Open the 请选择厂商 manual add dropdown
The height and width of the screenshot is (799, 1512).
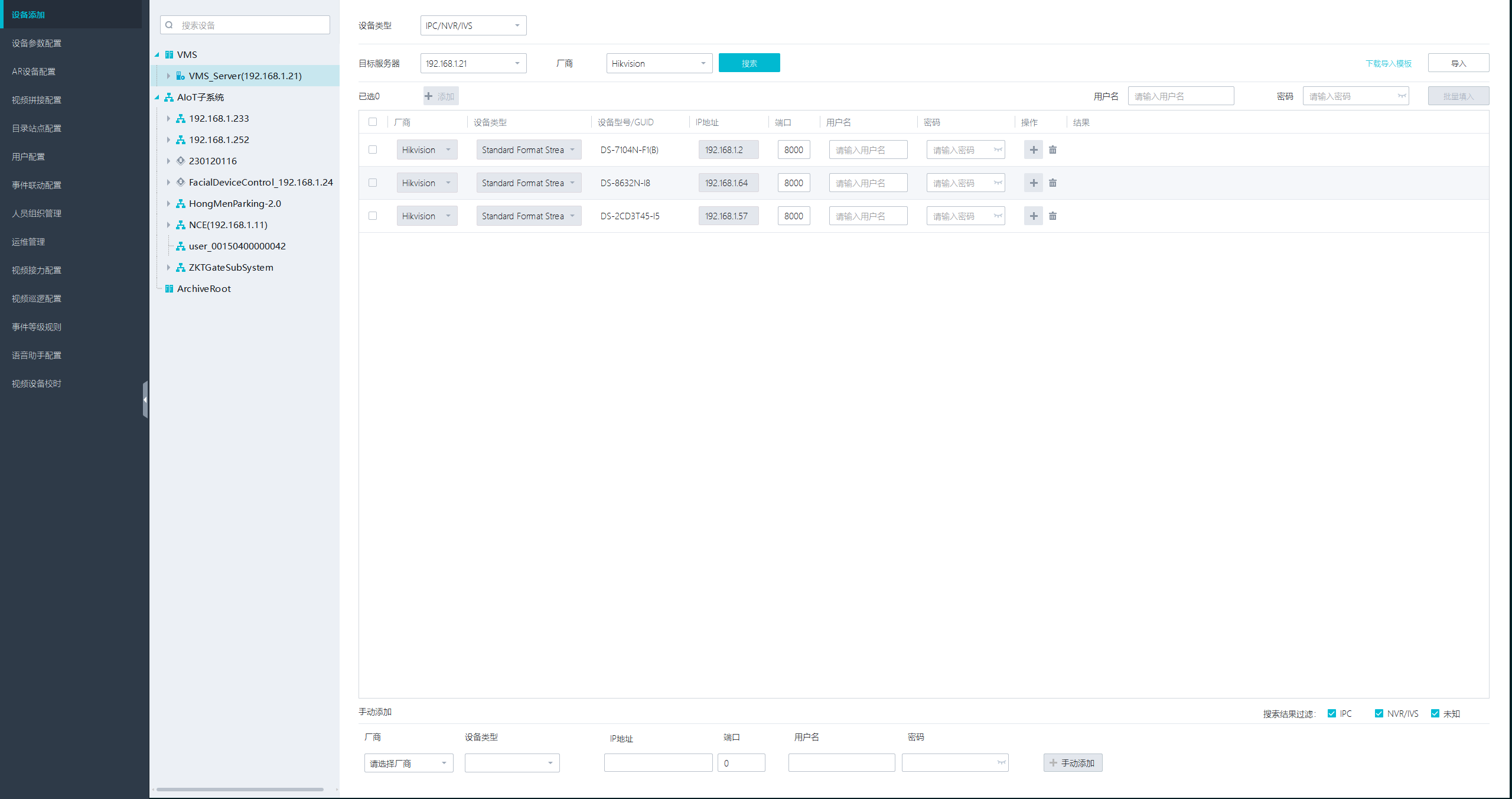[408, 763]
